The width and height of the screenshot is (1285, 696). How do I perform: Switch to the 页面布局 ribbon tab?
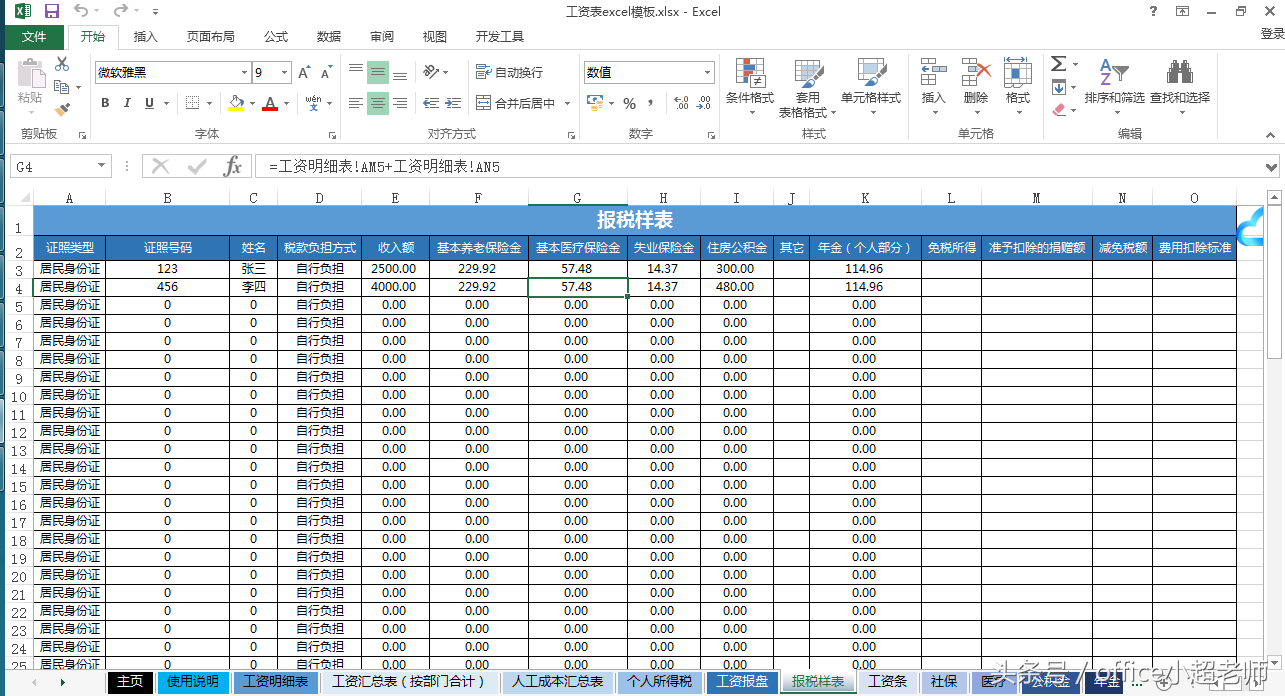210,37
